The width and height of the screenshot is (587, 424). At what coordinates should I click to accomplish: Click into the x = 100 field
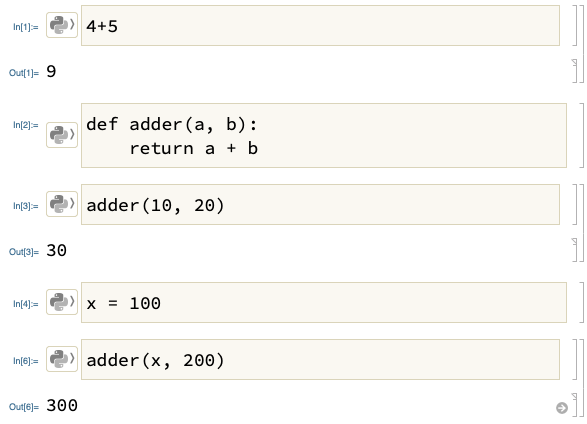[324, 302]
